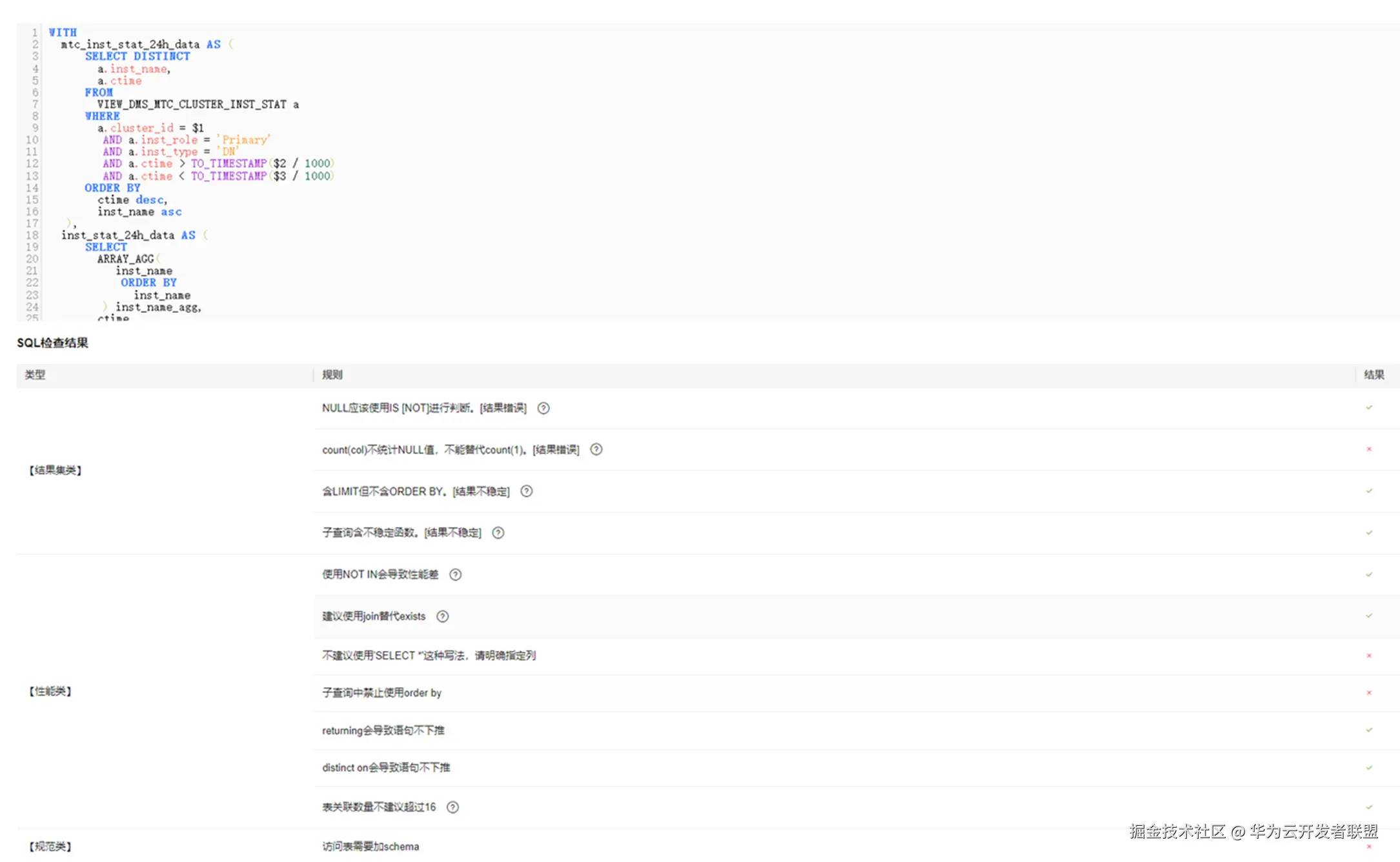Click inside SQL editor on SELECT DISTINCT line
1400x862 pixels.
(x=137, y=57)
